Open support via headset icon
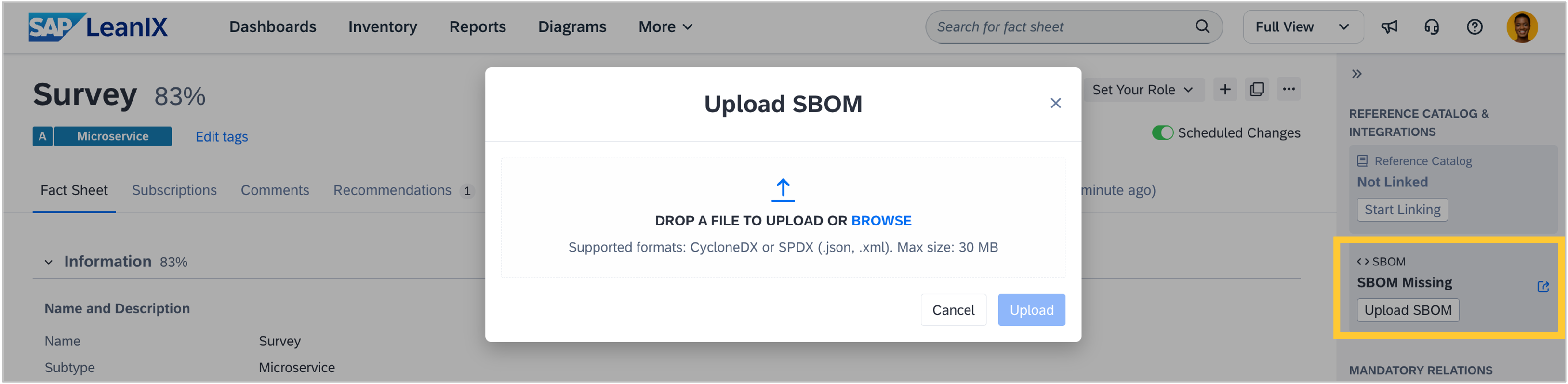 (x=1431, y=27)
